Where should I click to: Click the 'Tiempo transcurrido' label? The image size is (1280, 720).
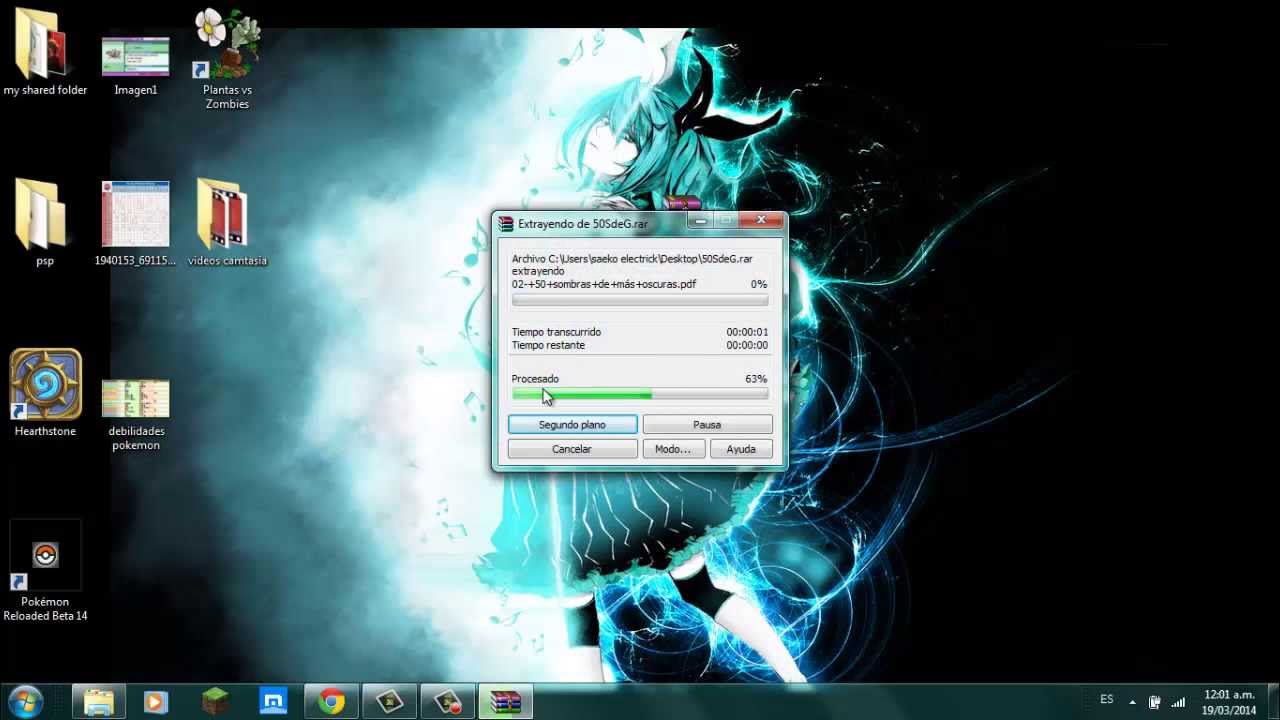pyautogui.click(x=556, y=332)
